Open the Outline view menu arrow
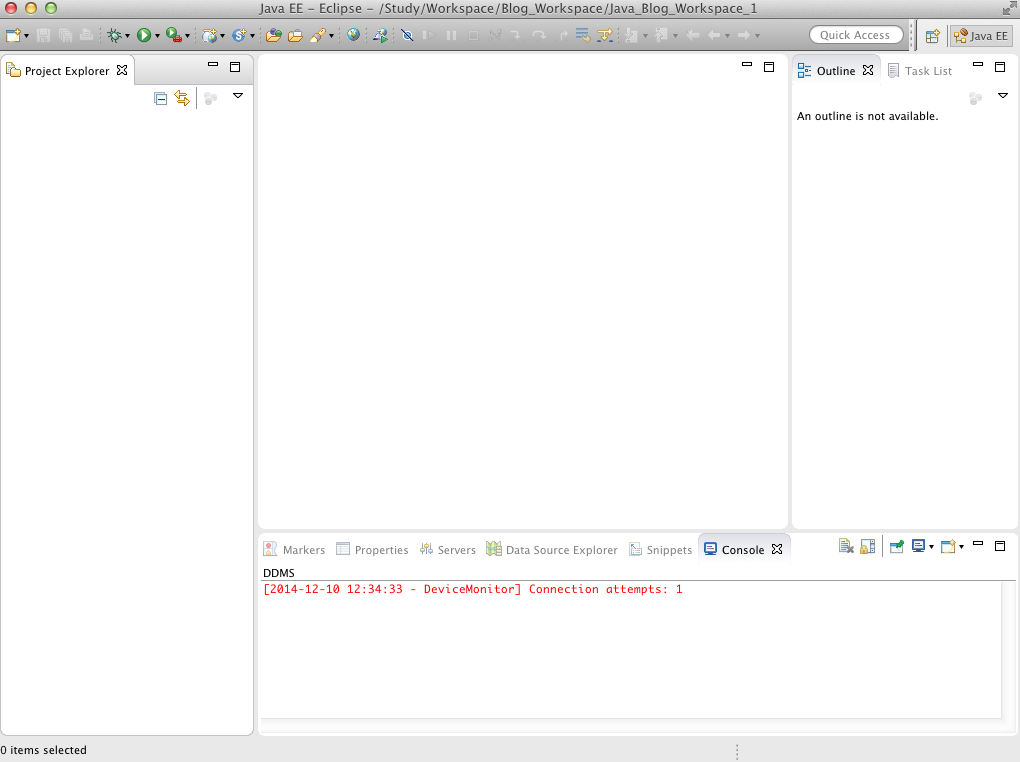 (x=1003, y=96)
